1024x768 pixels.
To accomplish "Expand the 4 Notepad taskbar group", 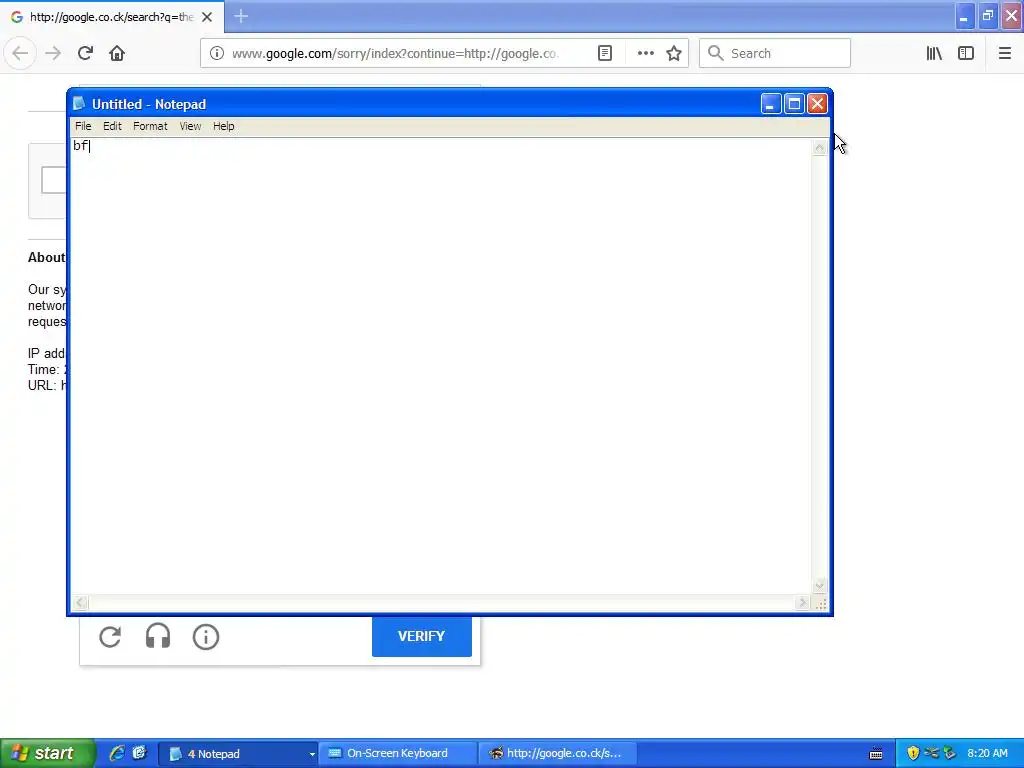I will 238,754.
